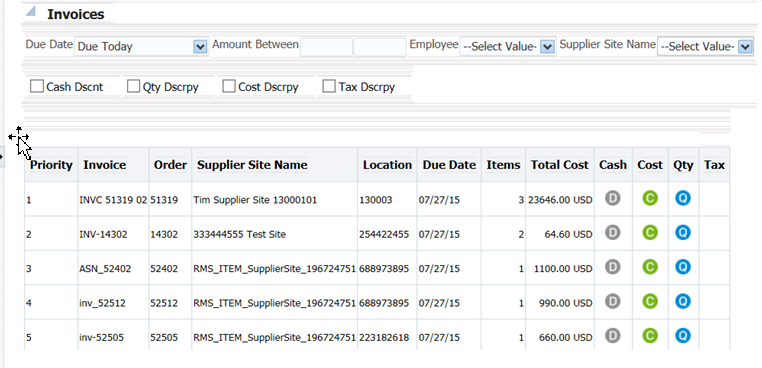
Task: Click the Cost column header
Action: coord(650,165)
